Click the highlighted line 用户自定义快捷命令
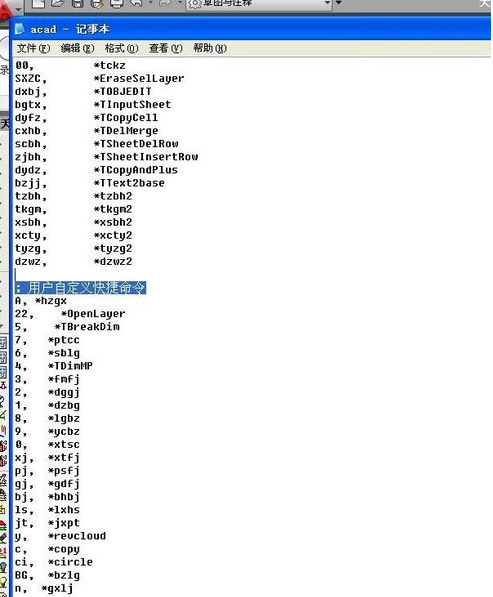 (x=80, y=288)
